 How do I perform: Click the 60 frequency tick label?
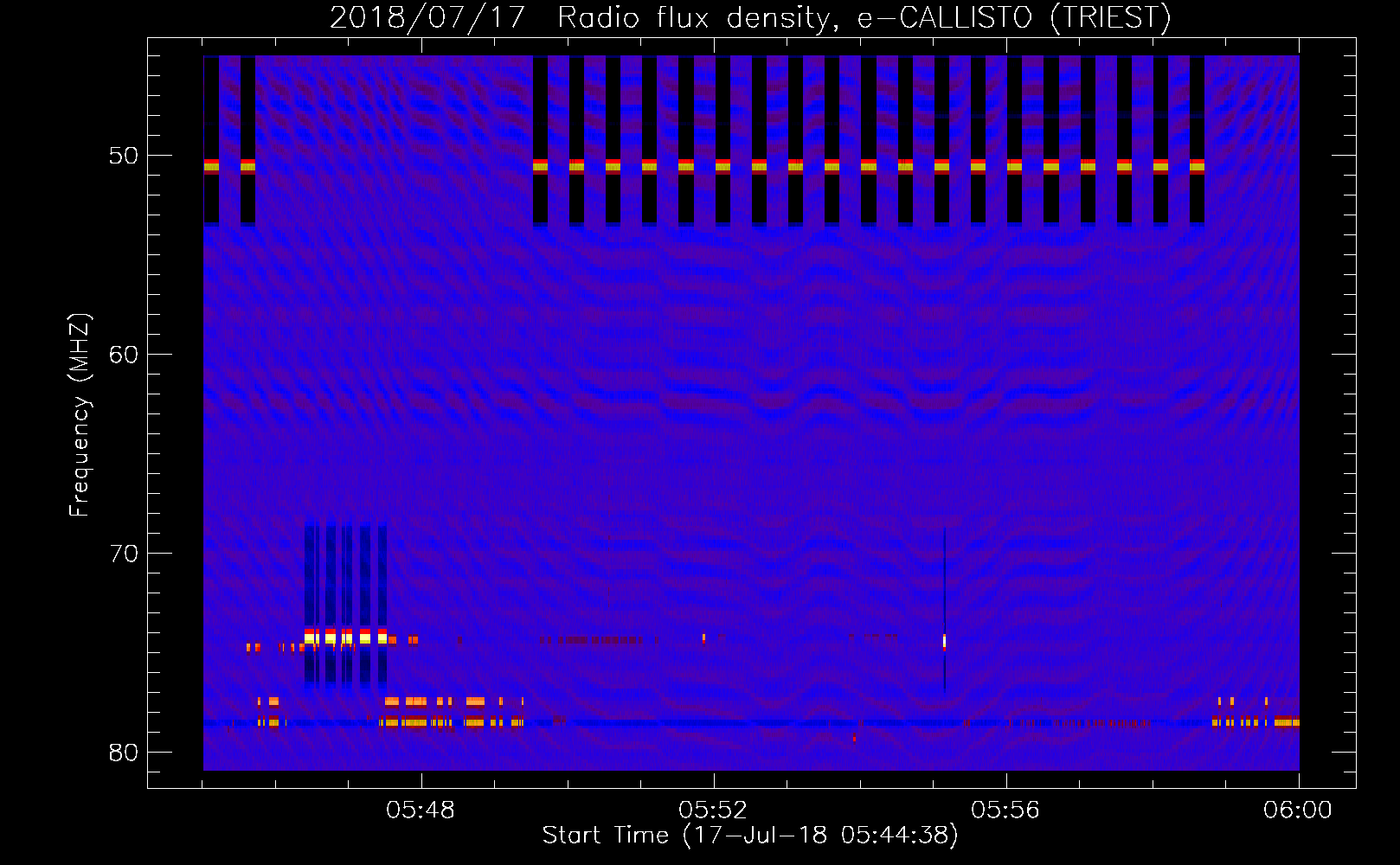[x=124, y=355]
